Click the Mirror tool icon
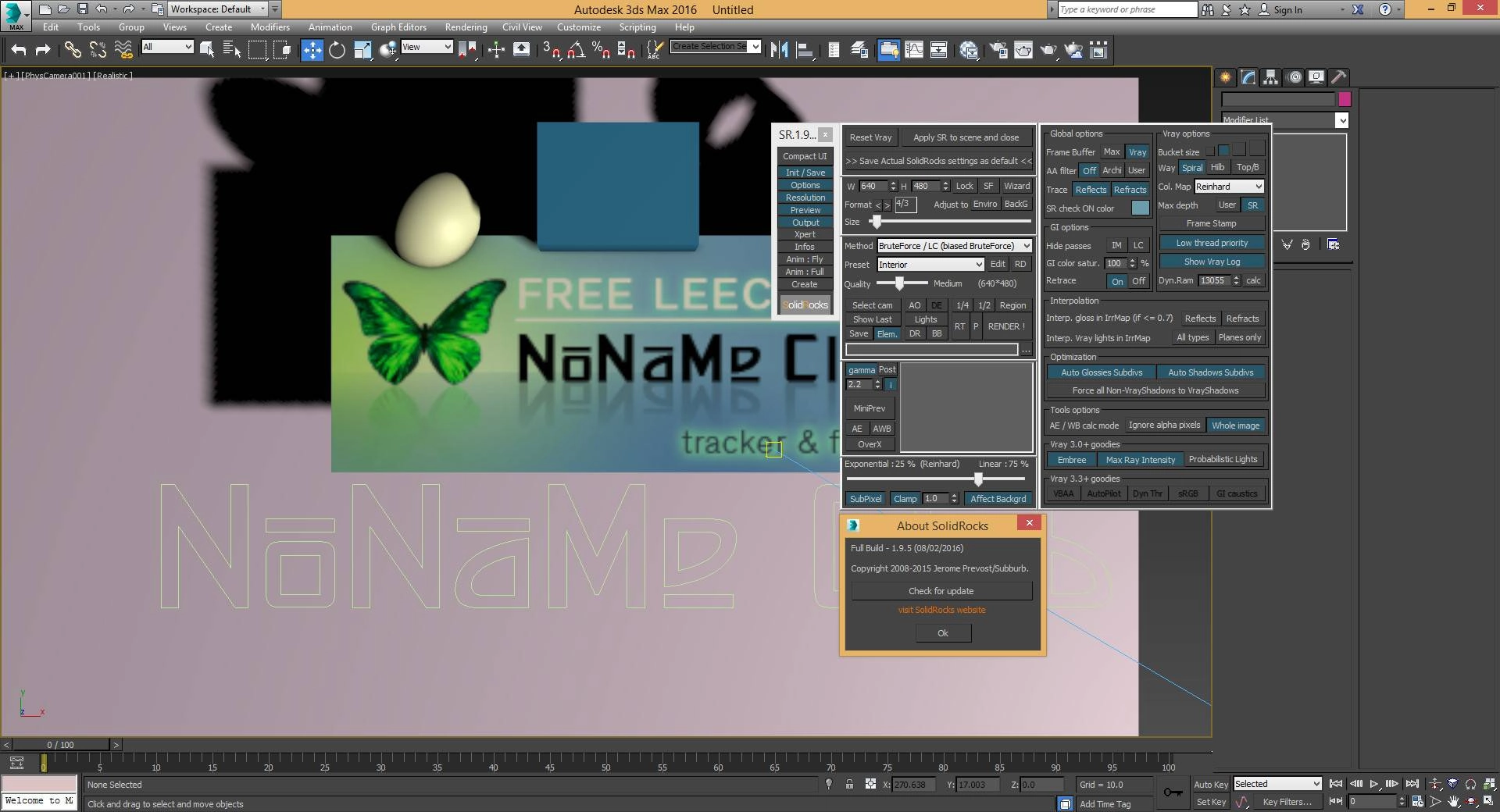 point(779,50)
